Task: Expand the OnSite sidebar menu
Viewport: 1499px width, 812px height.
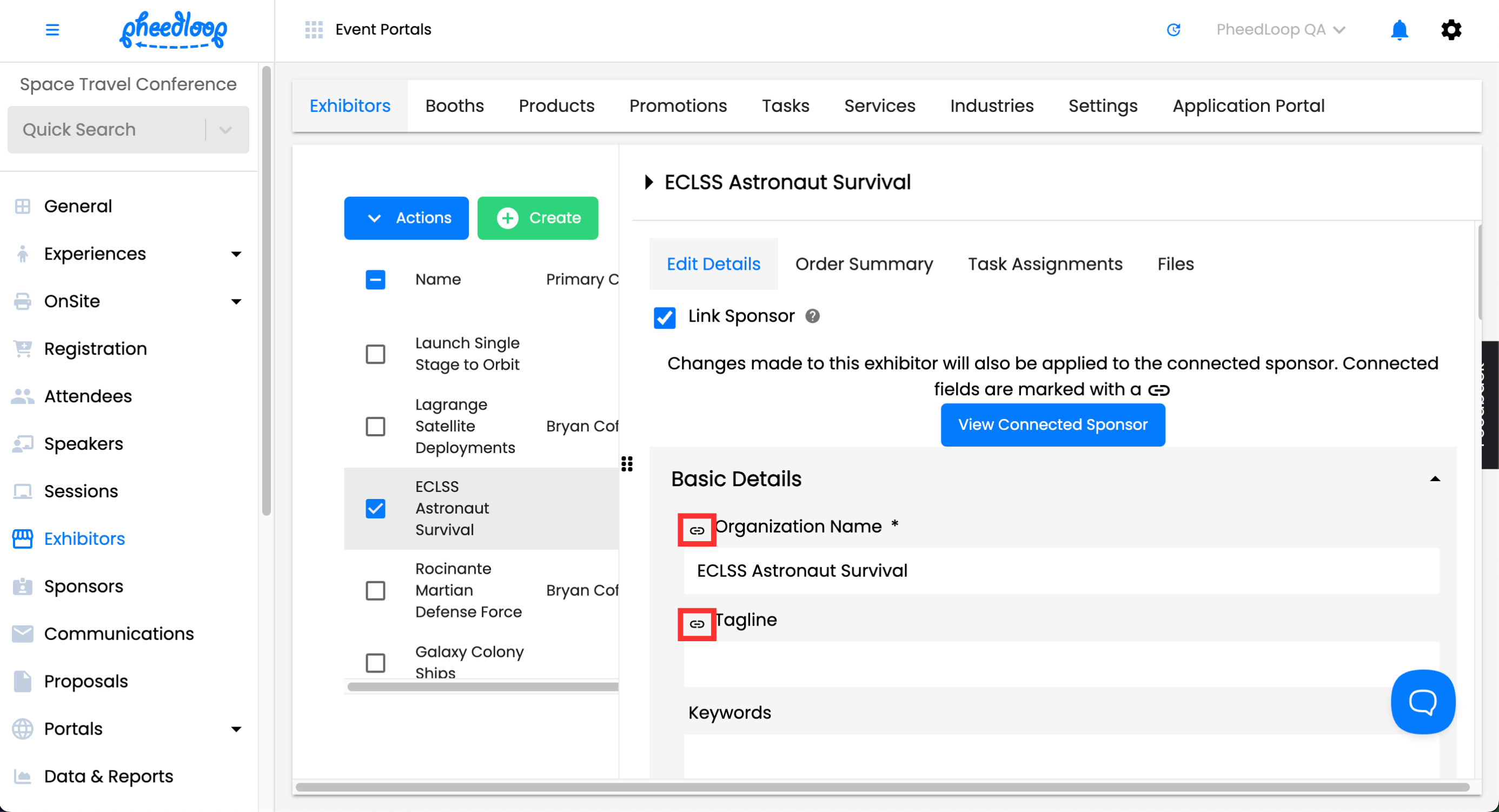Action: (x=236, y=301)
